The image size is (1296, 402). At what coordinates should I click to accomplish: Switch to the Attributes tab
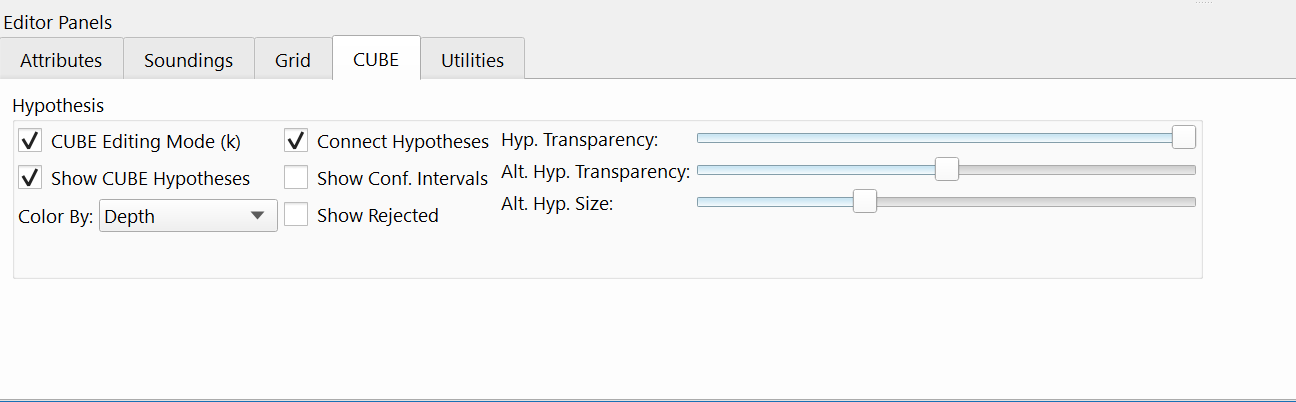61,60
